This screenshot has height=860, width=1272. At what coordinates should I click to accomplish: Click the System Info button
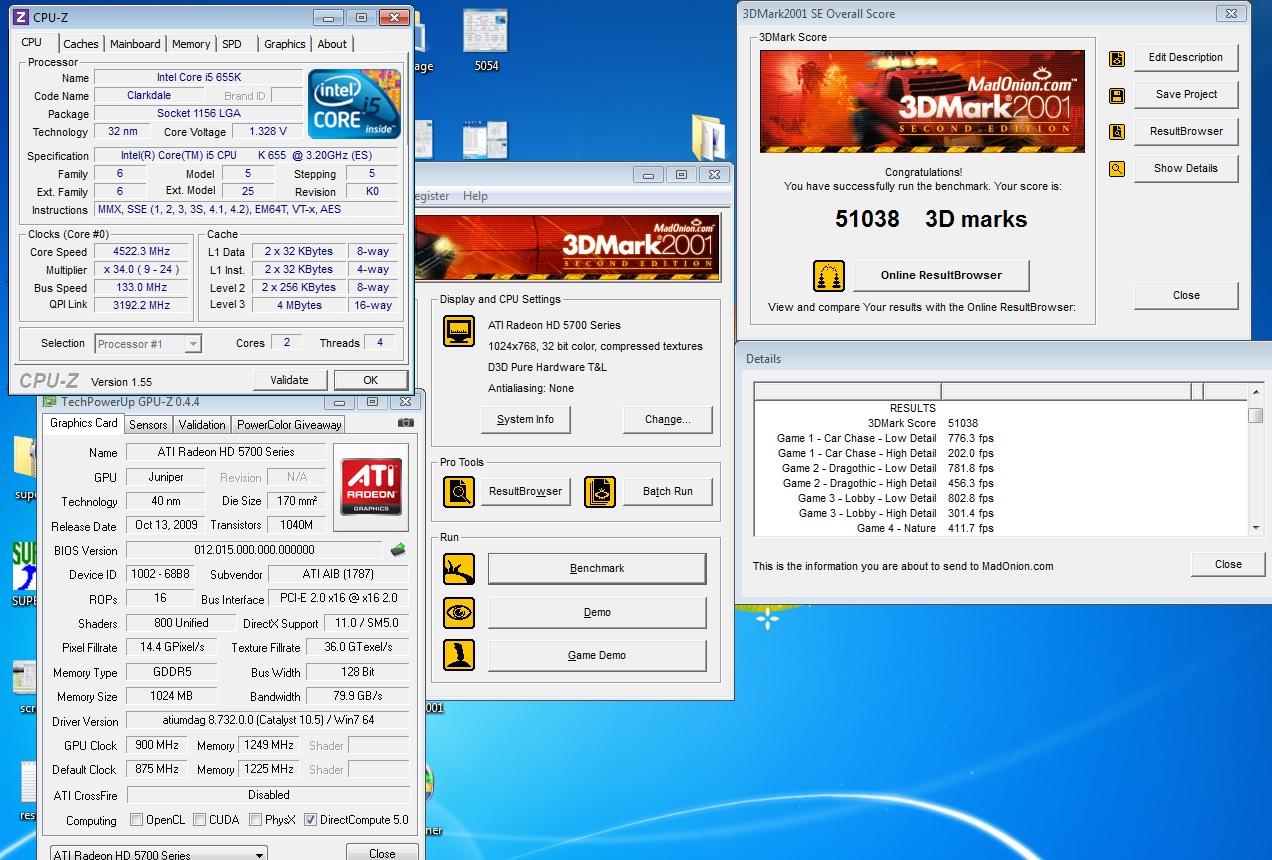click(x=525, y=419)
